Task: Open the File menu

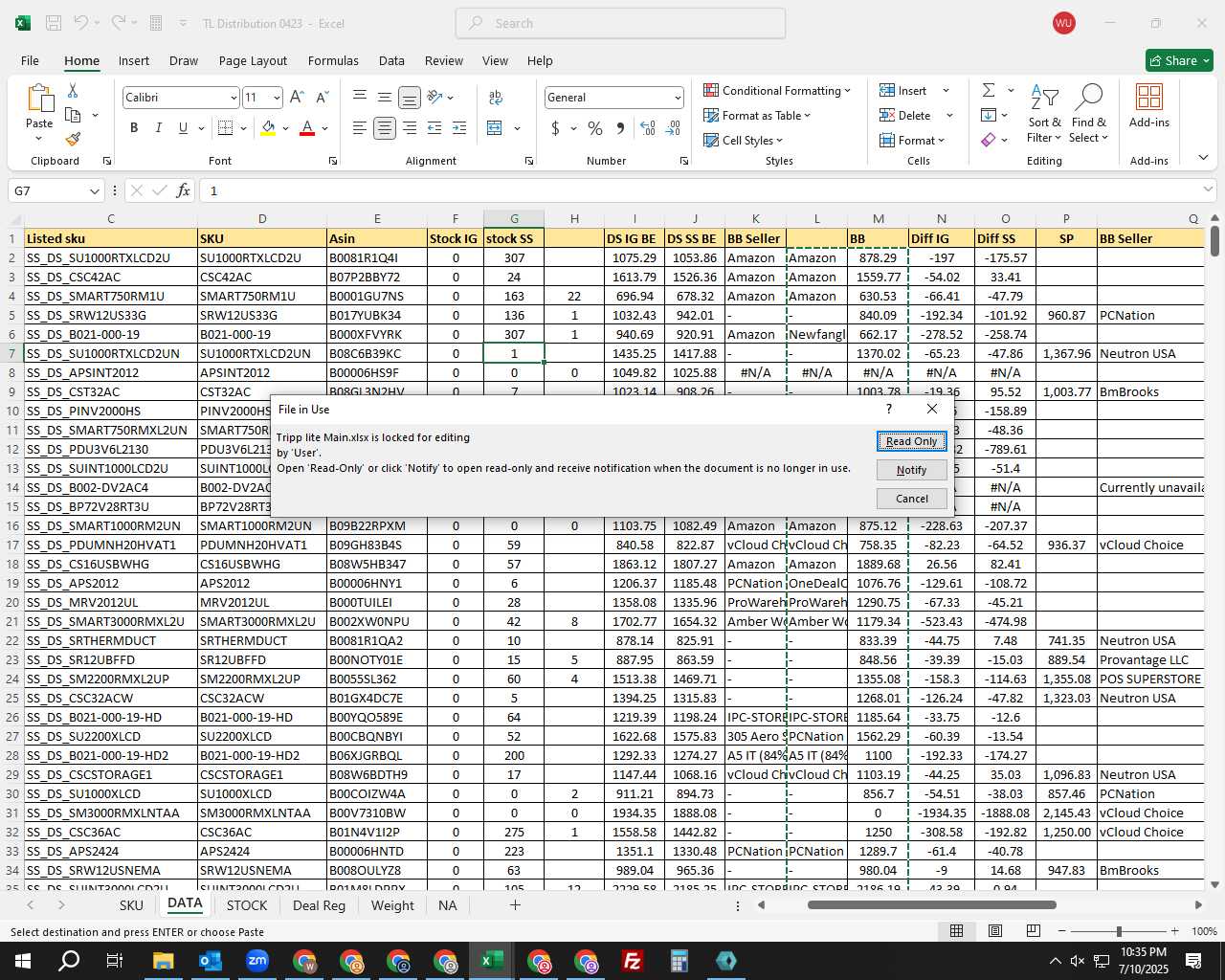Action: pos(30,60)
